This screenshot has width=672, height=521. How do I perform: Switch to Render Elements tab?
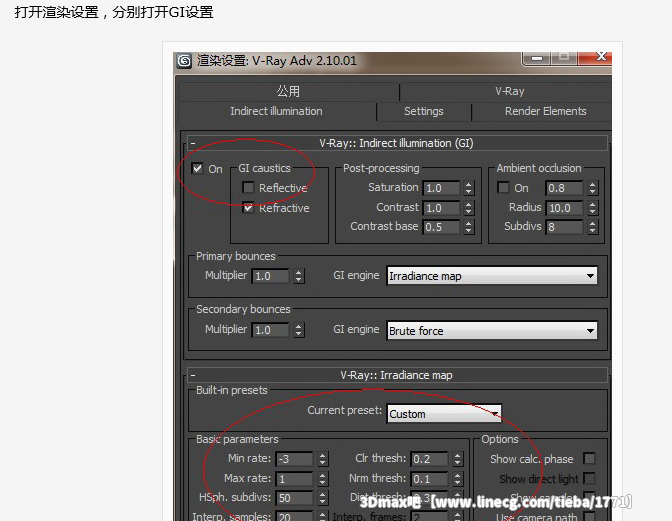pyautogui.click(x=545, y=111)
